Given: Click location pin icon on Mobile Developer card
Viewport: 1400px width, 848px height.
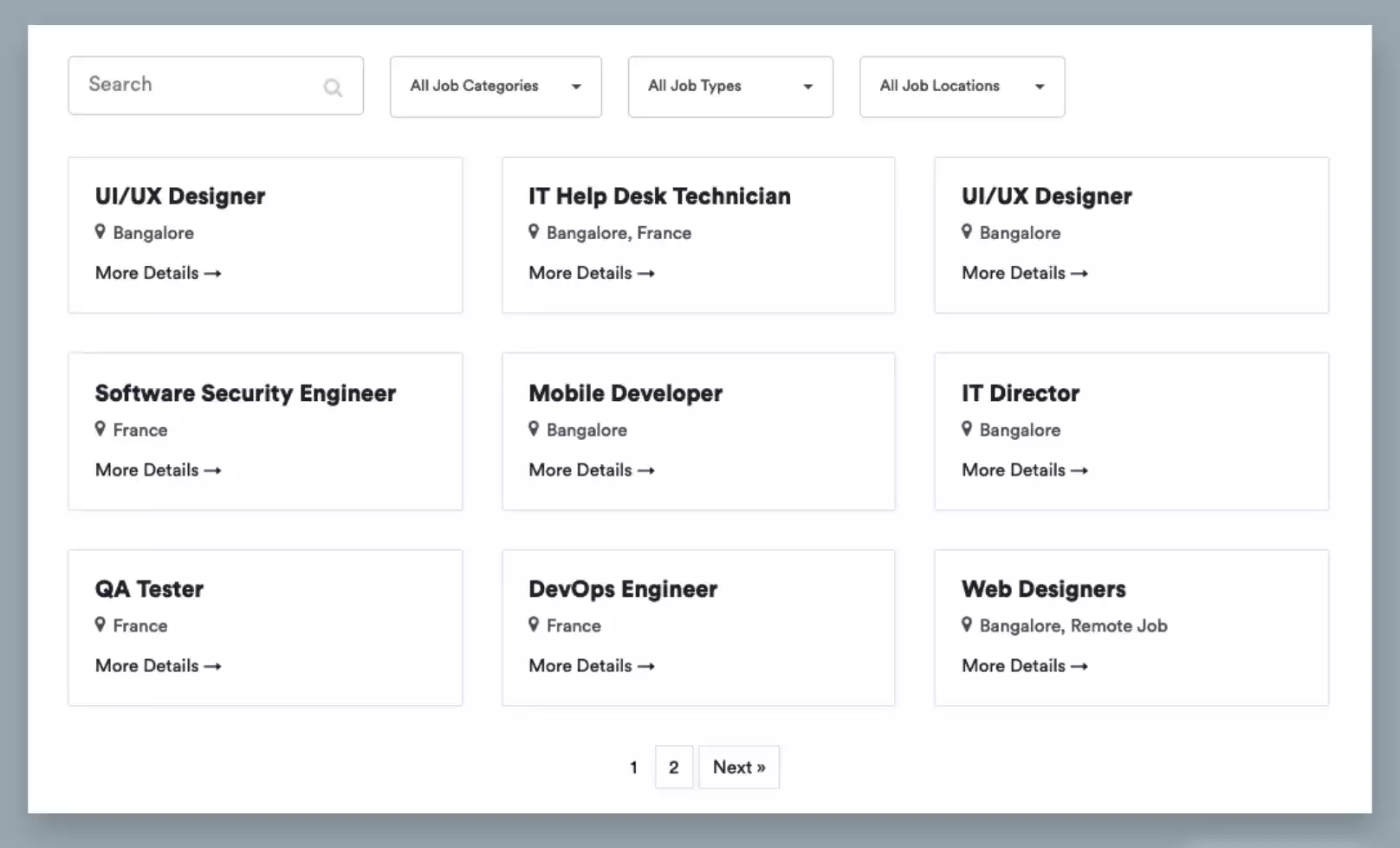Looking at the screenshot, I should tap(534, 428).
